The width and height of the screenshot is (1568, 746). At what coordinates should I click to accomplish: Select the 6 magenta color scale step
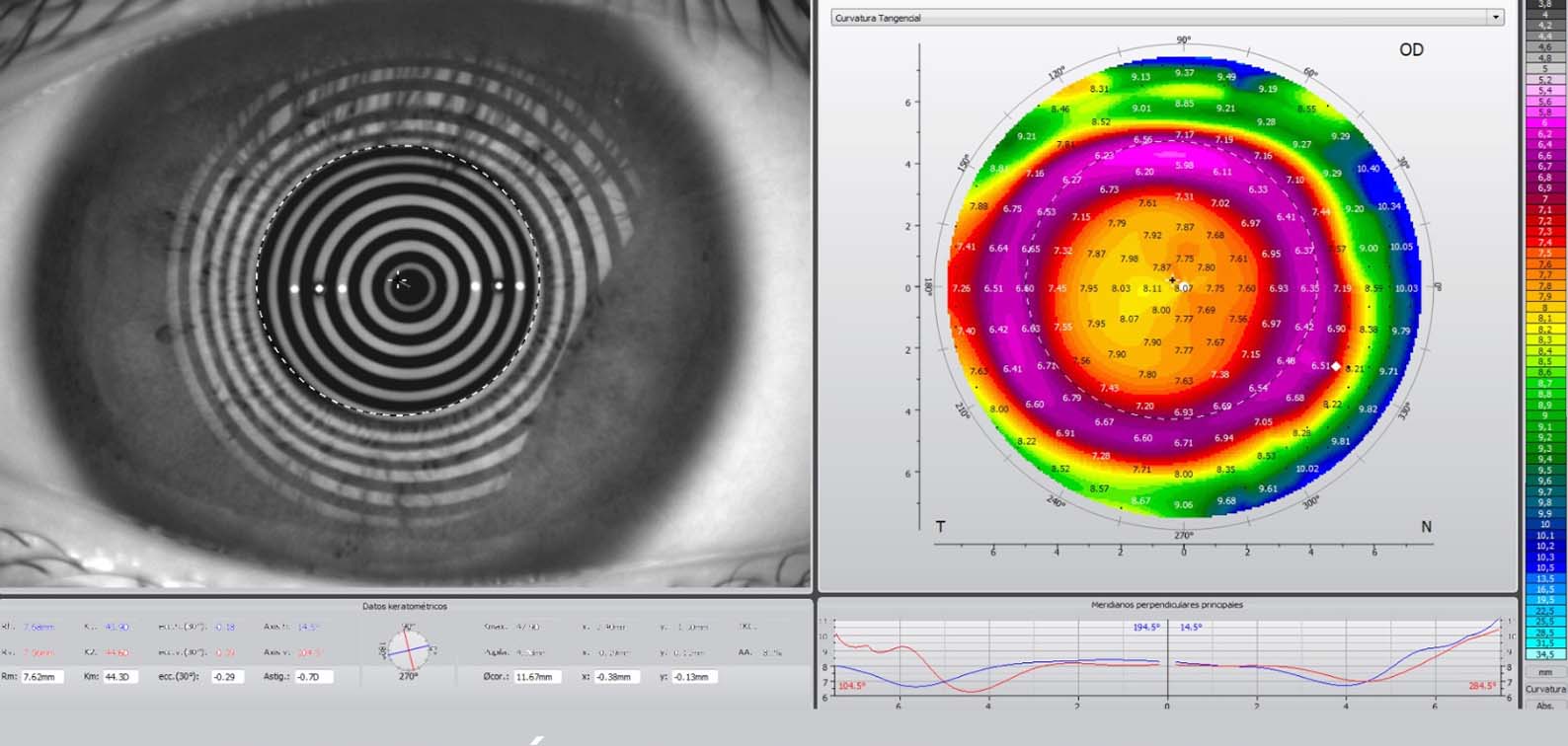1545,122
